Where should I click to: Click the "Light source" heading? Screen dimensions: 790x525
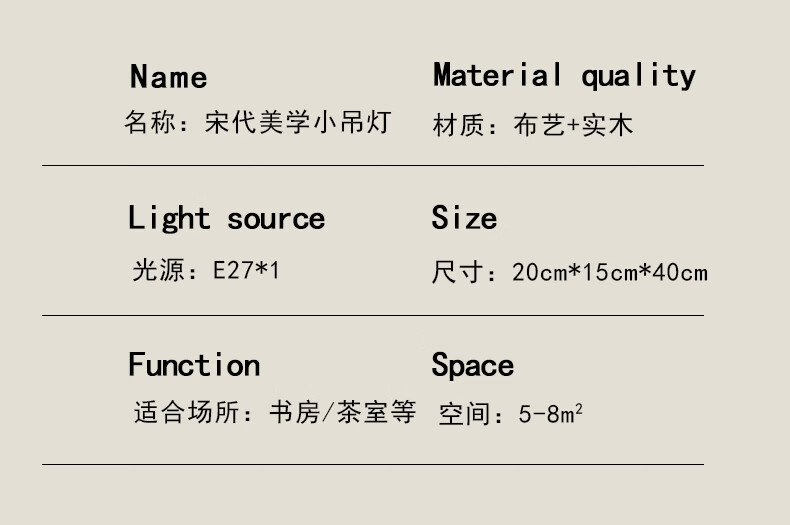[226, 219]
